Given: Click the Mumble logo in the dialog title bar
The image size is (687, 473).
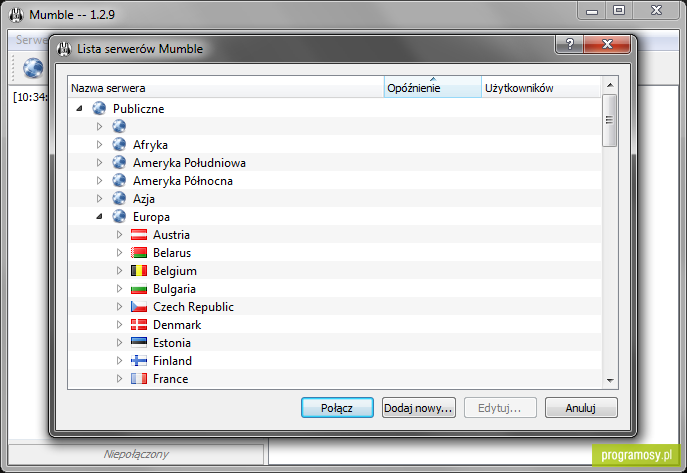Looking at the screenshot, I should point(64,49).
